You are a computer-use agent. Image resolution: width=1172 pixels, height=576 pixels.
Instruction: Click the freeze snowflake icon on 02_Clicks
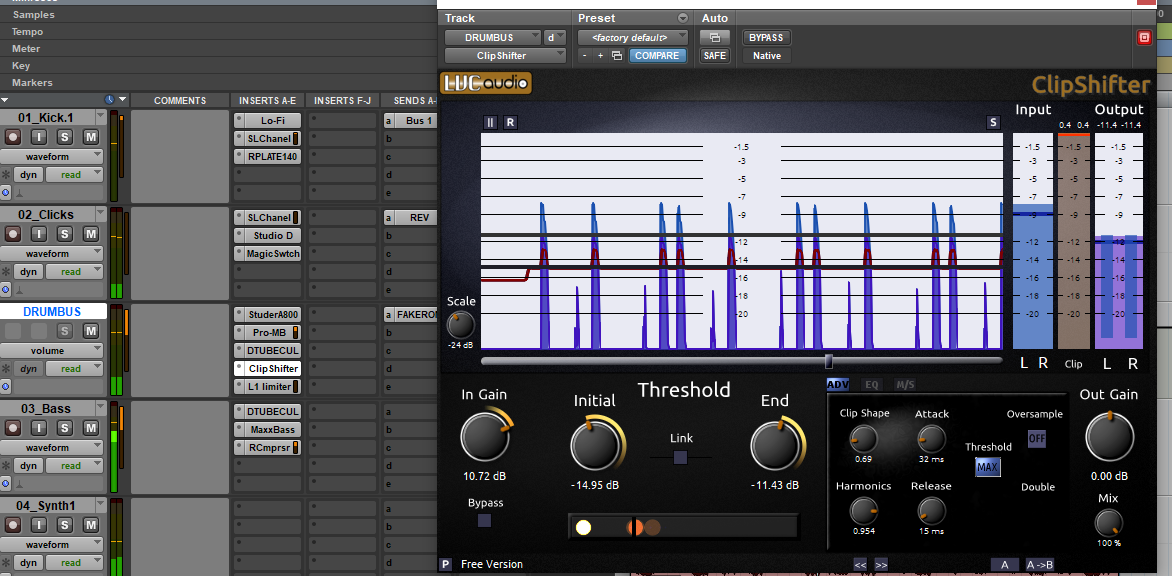tap(6, 272)
